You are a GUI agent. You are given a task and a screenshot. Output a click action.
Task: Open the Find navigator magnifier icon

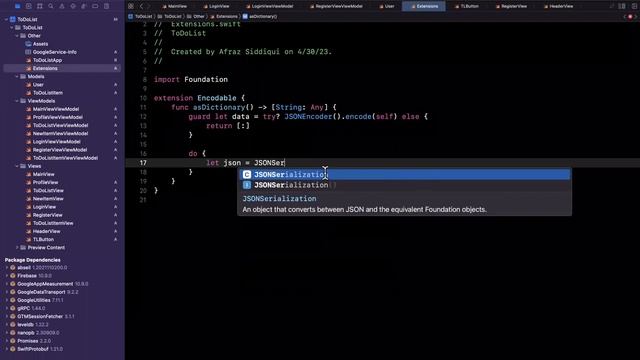pyautogui.click(x=51, y=6)
